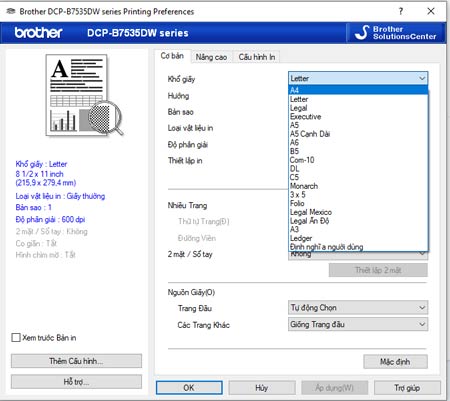The width and height of the screenshot is (450, 401).
Task: Select A4 from the paper size list
Action: click(x=358, y=90)
